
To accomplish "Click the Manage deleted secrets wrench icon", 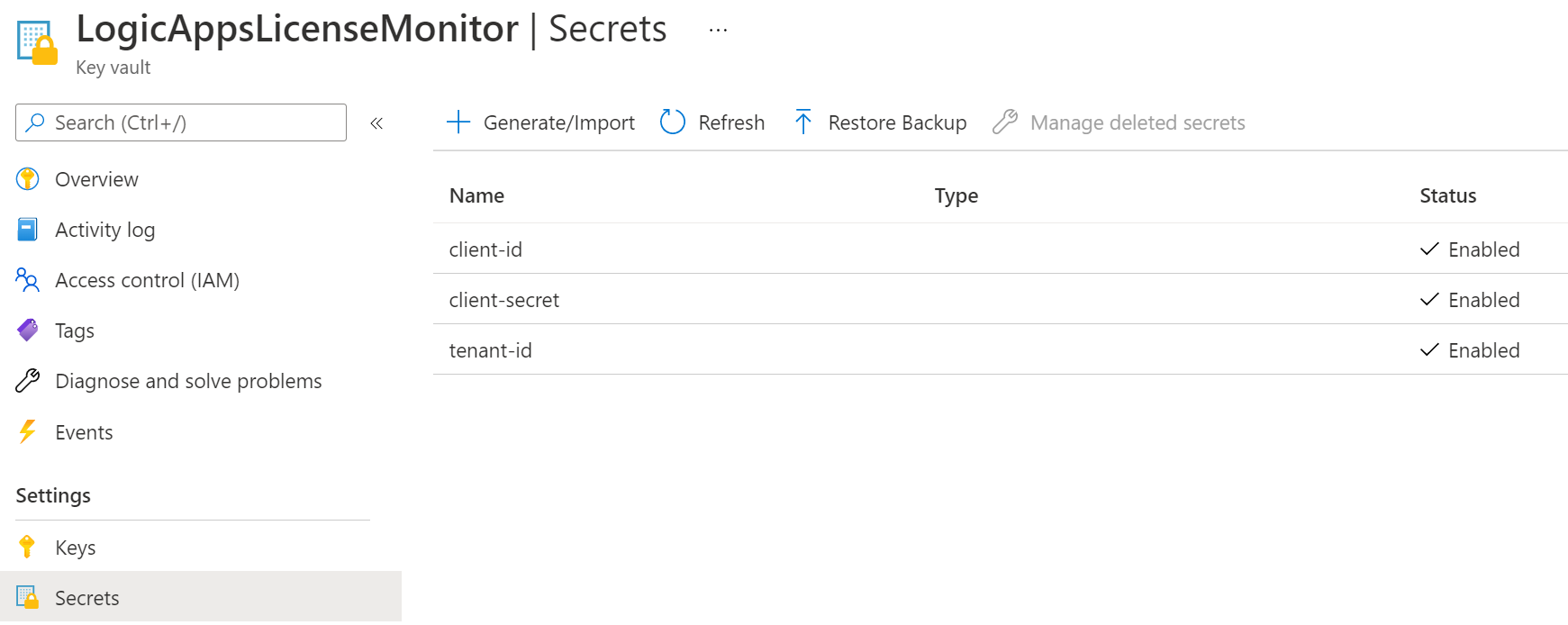I will [1005, 122].
